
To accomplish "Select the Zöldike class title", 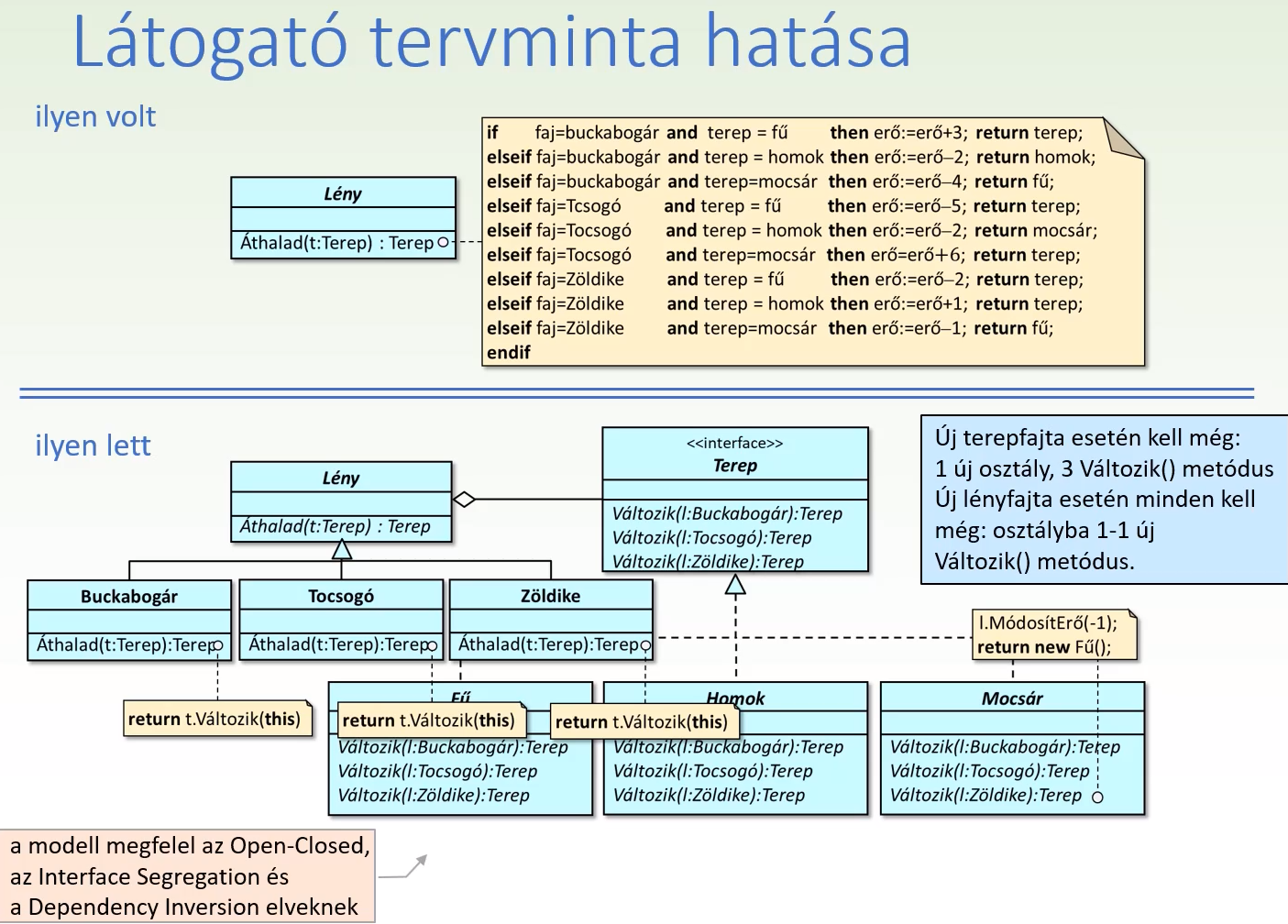I will tap(551, 596).
